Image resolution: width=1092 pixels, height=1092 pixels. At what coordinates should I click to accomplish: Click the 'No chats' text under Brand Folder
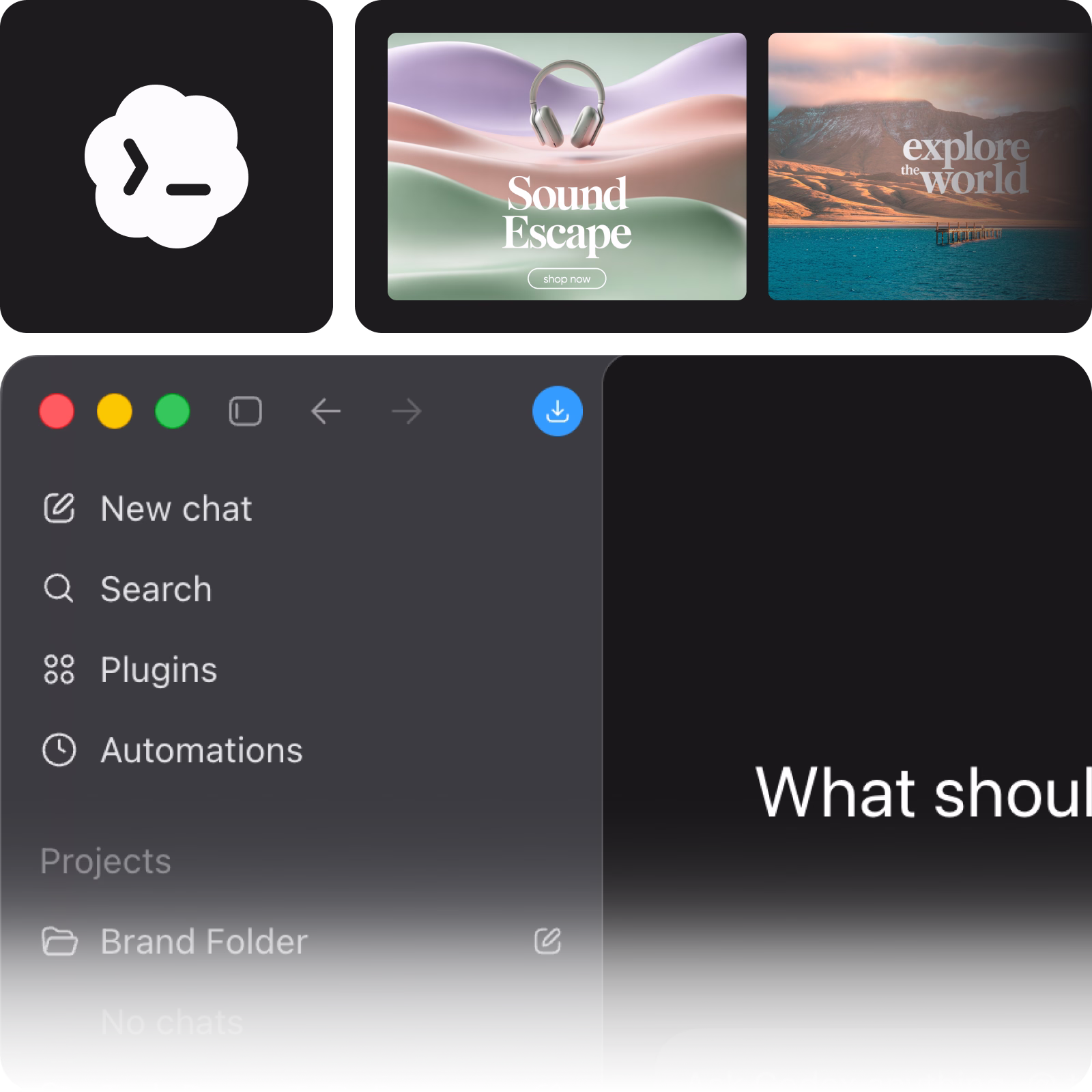pyautogui.click(x=172, y=1022)
